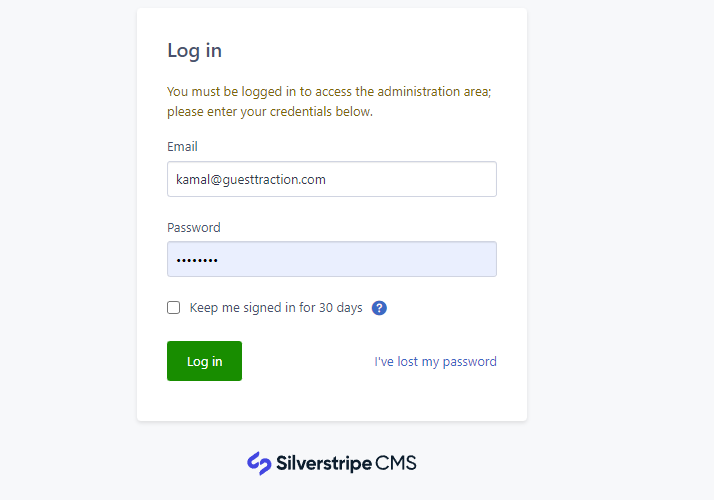This screenshot has height=500, width=714.
Task: Place cursor after the masked password dots
Action: (219, 260)
